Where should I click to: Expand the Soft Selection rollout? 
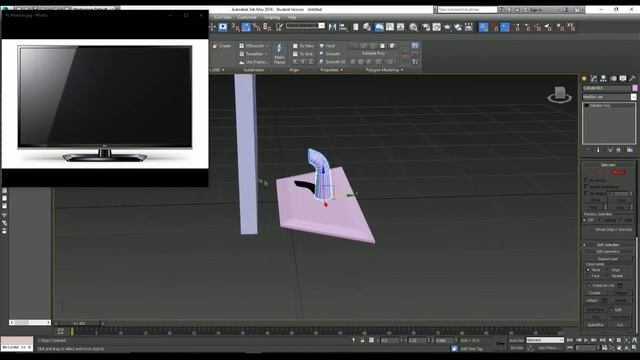pos(608,244)
